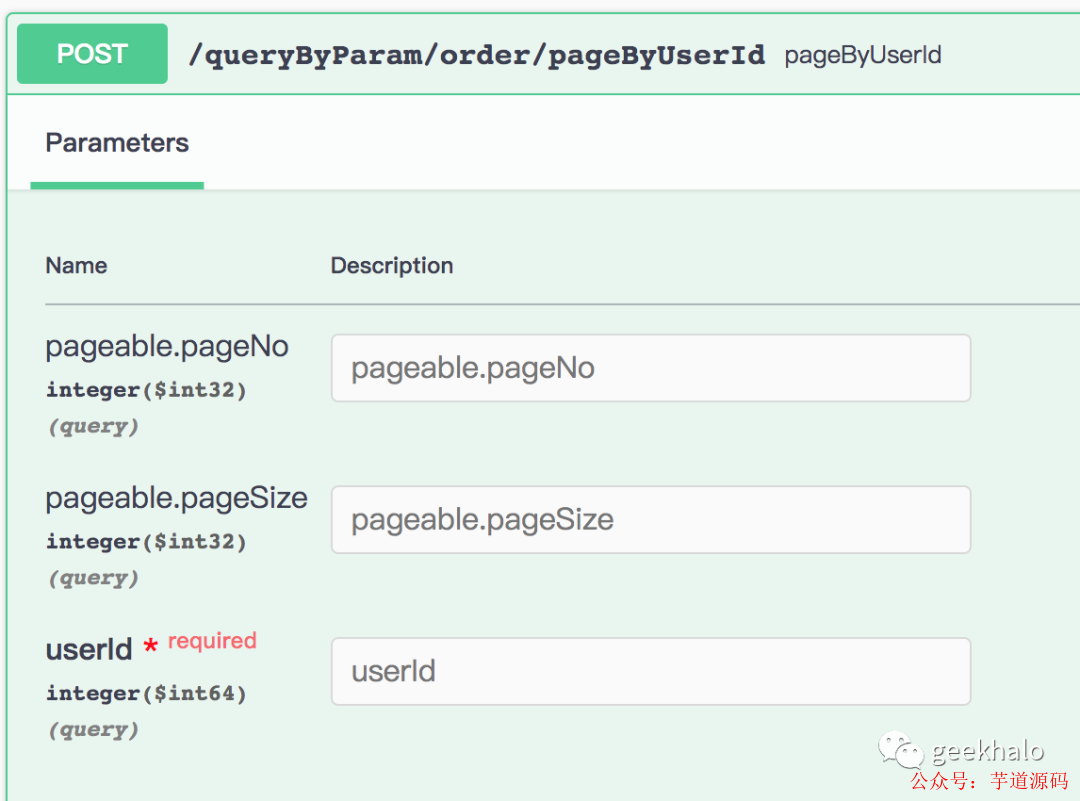1080x801 pixels.
Task: Focus the pageable.pageNo input field
Action: pos(651,368)
